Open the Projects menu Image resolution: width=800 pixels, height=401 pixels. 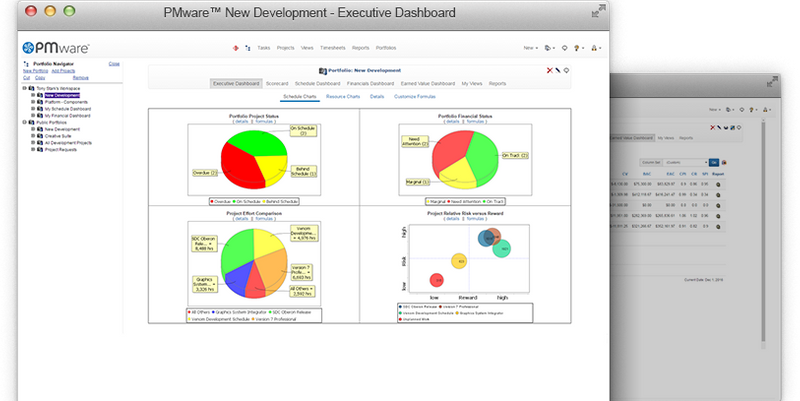coord(286,48)
